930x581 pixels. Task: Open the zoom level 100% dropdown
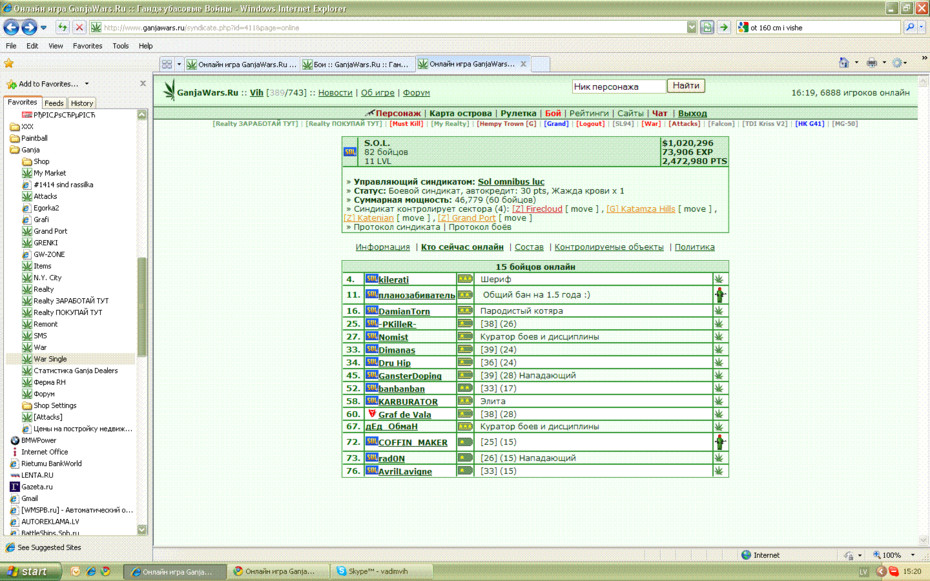click(x=912, y=555)
